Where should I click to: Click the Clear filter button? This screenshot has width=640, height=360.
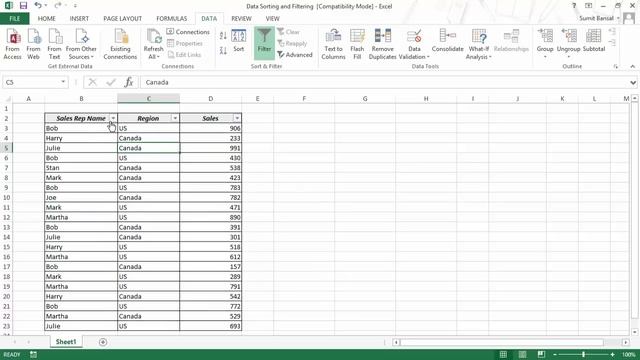coord(289,32)
